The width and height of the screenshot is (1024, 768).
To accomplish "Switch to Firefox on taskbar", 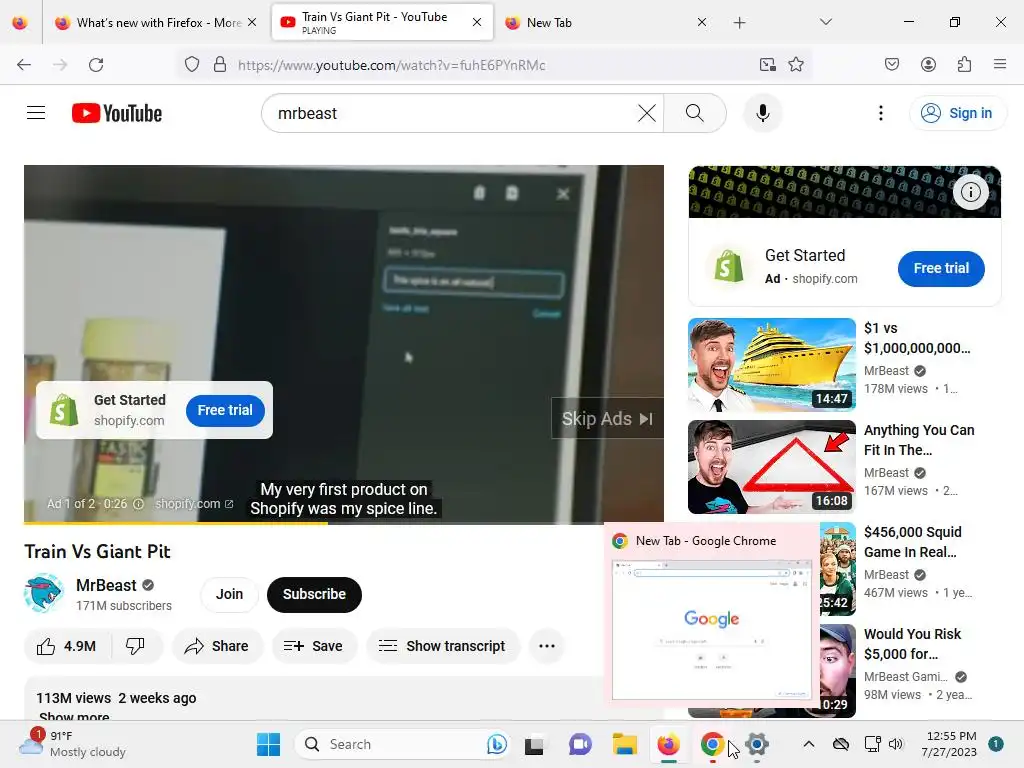I will click(668, 744).
